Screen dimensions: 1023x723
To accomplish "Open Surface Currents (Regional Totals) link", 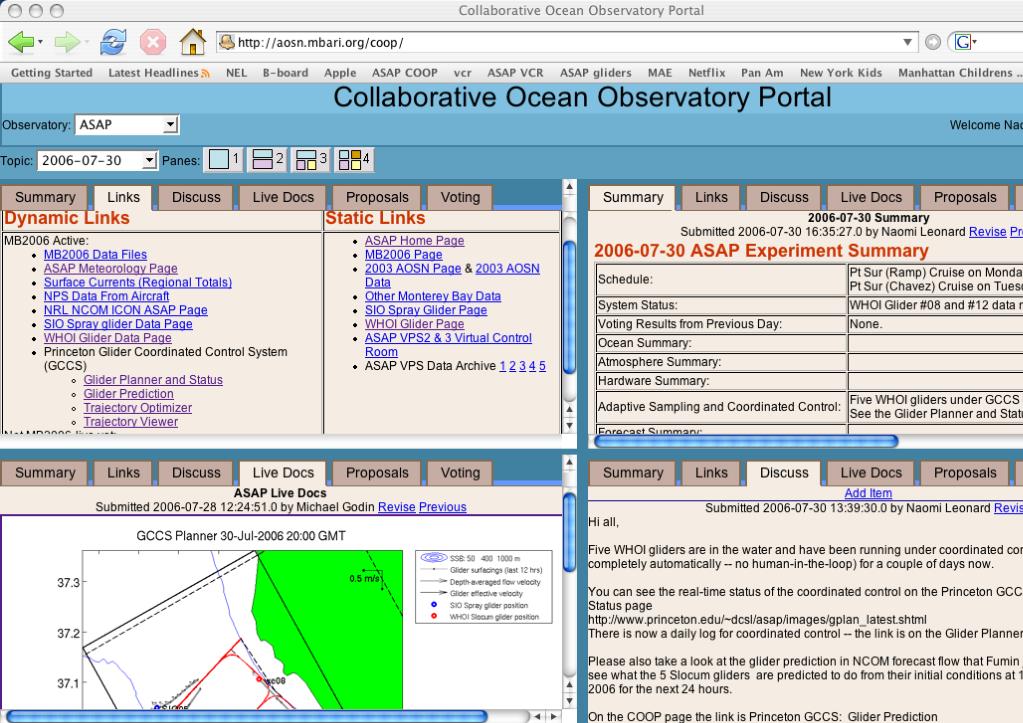I will click(x=138, y=283).
